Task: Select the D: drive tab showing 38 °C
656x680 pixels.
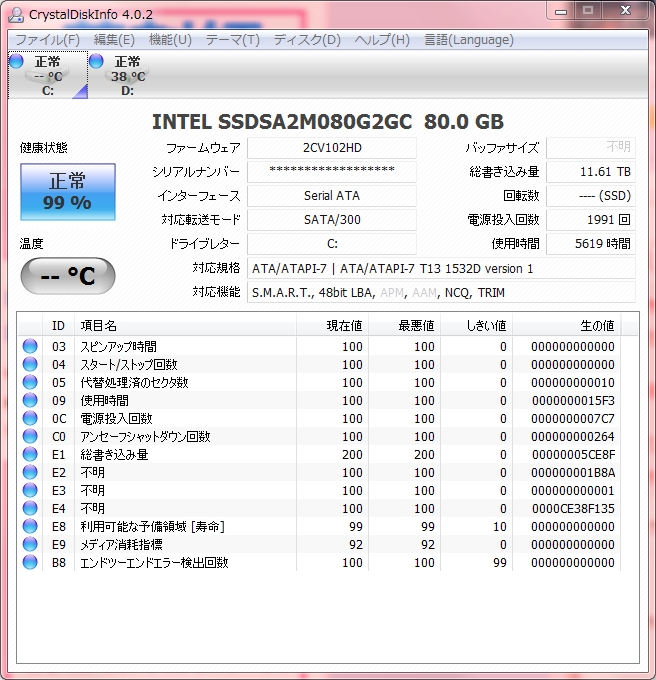Action: click(126, 76)
